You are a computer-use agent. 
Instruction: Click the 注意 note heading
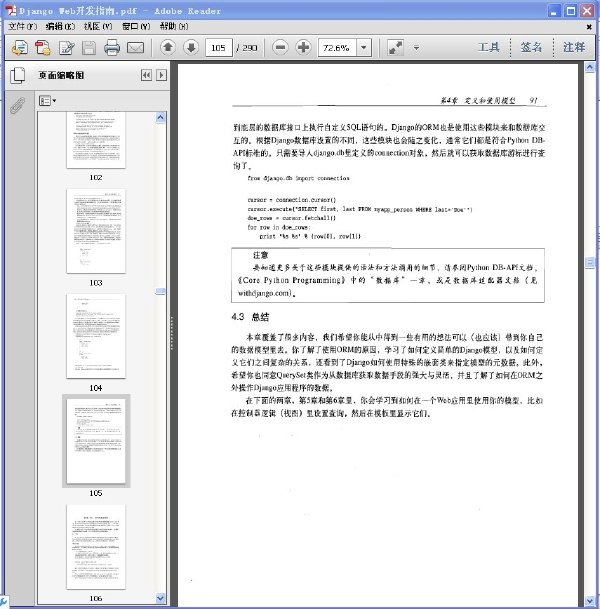tap(260, 255)
